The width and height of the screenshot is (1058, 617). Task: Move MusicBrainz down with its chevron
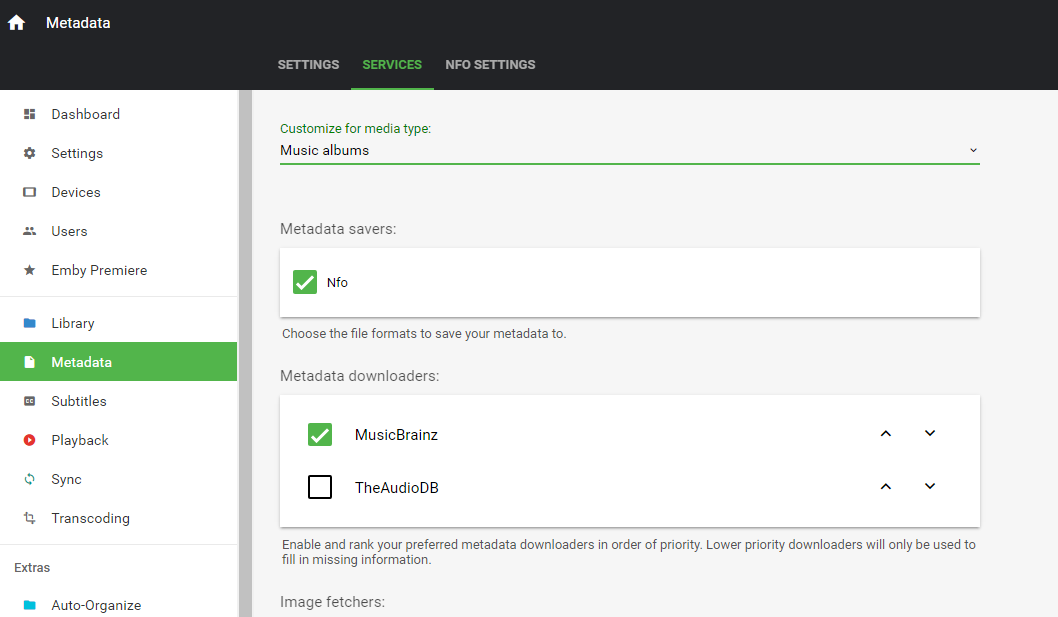930,433
